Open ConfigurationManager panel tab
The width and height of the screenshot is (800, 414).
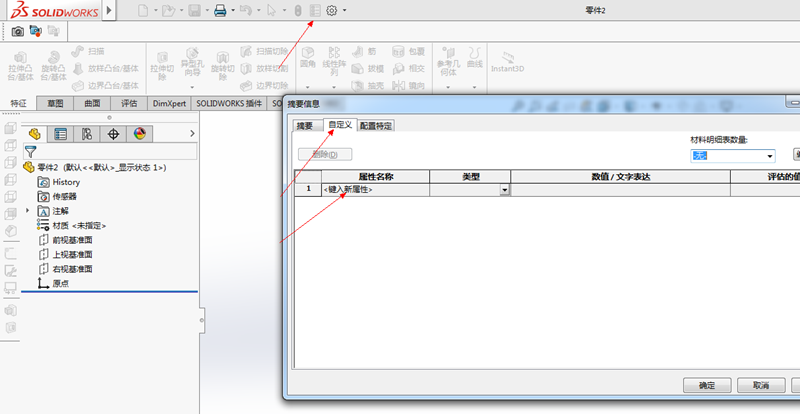(x=87, y=134)
